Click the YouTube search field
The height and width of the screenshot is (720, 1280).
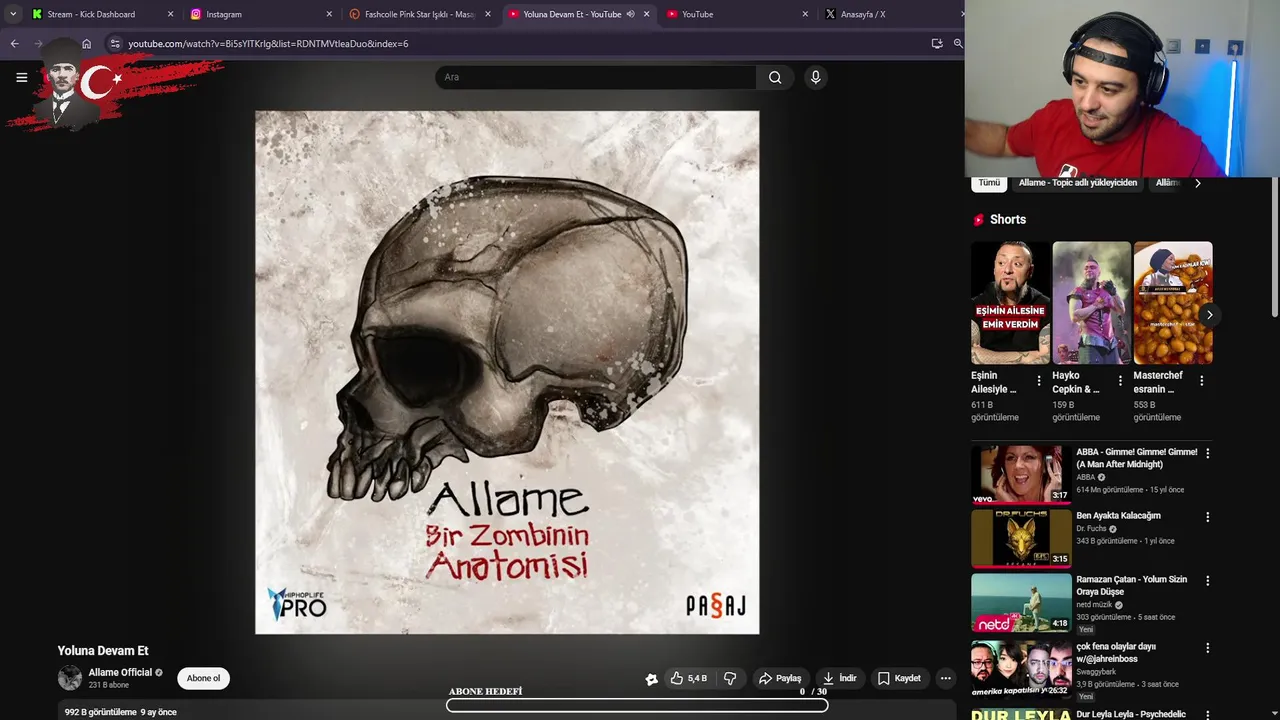tap(596, 77)
